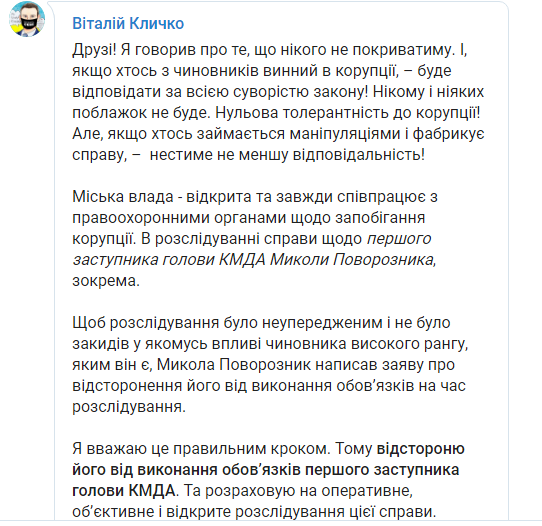Click the paragraph starting "Щоб розслідування"
This screenshot has height=526, width=542.
pos(270,364)
